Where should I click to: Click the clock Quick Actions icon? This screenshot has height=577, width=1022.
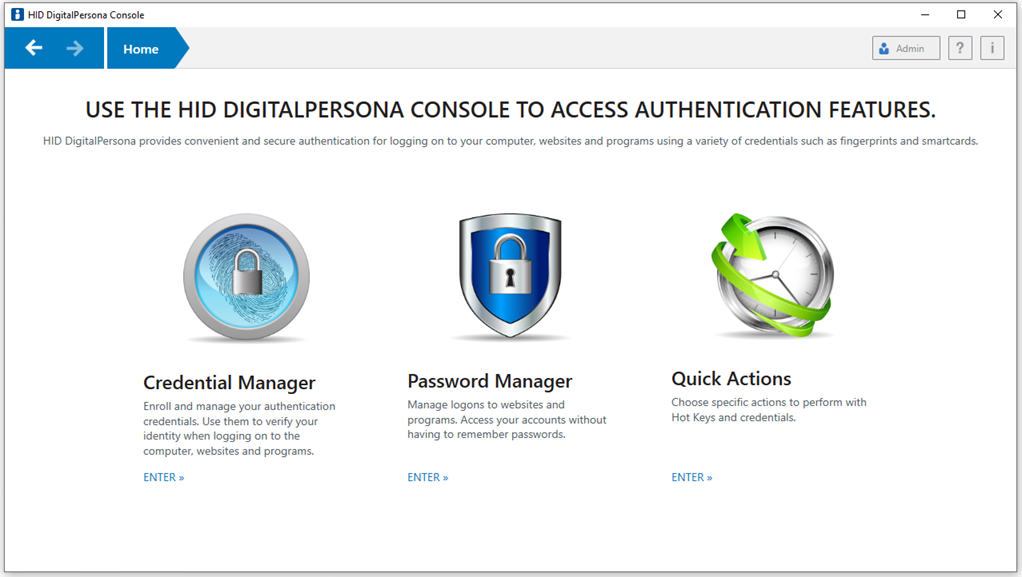(x=774, y=275)
